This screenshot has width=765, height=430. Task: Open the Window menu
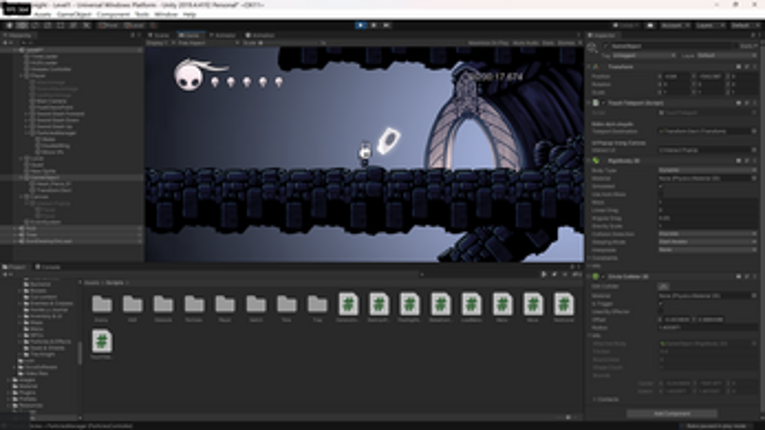[x=166, y=15]
